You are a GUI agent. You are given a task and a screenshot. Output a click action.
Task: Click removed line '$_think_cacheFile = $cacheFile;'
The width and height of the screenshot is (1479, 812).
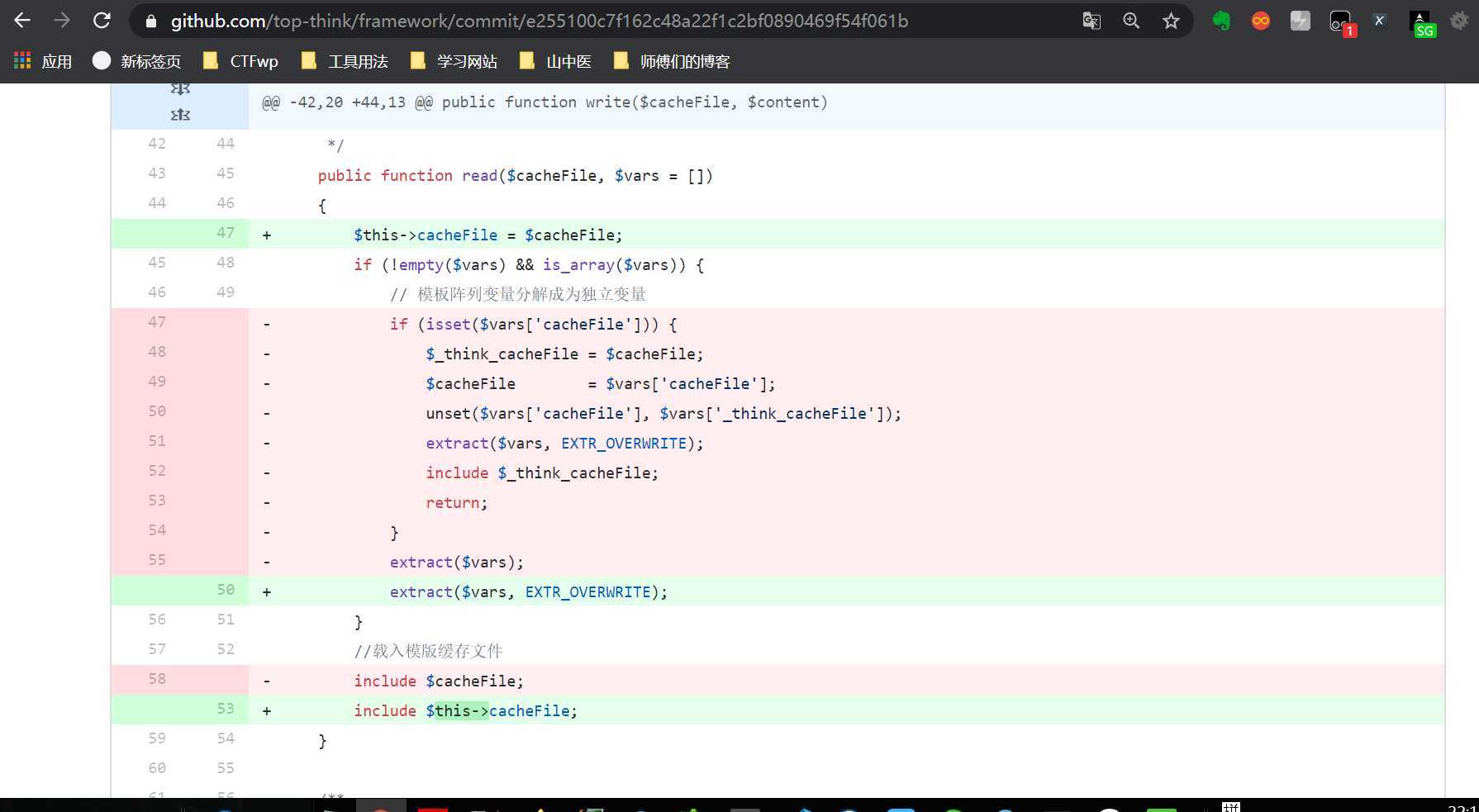point(564,354)
